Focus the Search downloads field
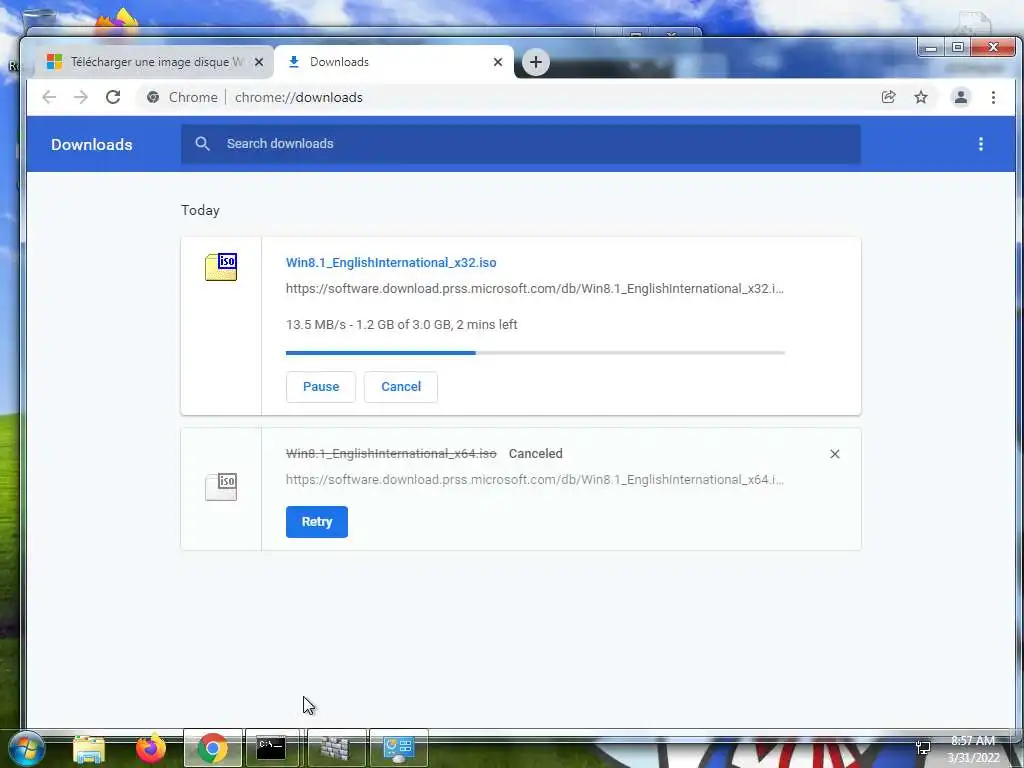 pos(520,144)
